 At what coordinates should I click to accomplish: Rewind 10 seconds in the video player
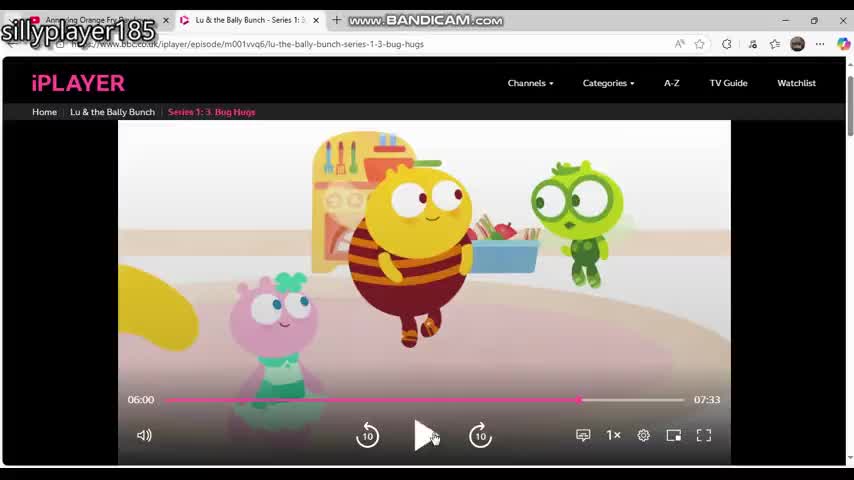368,435
